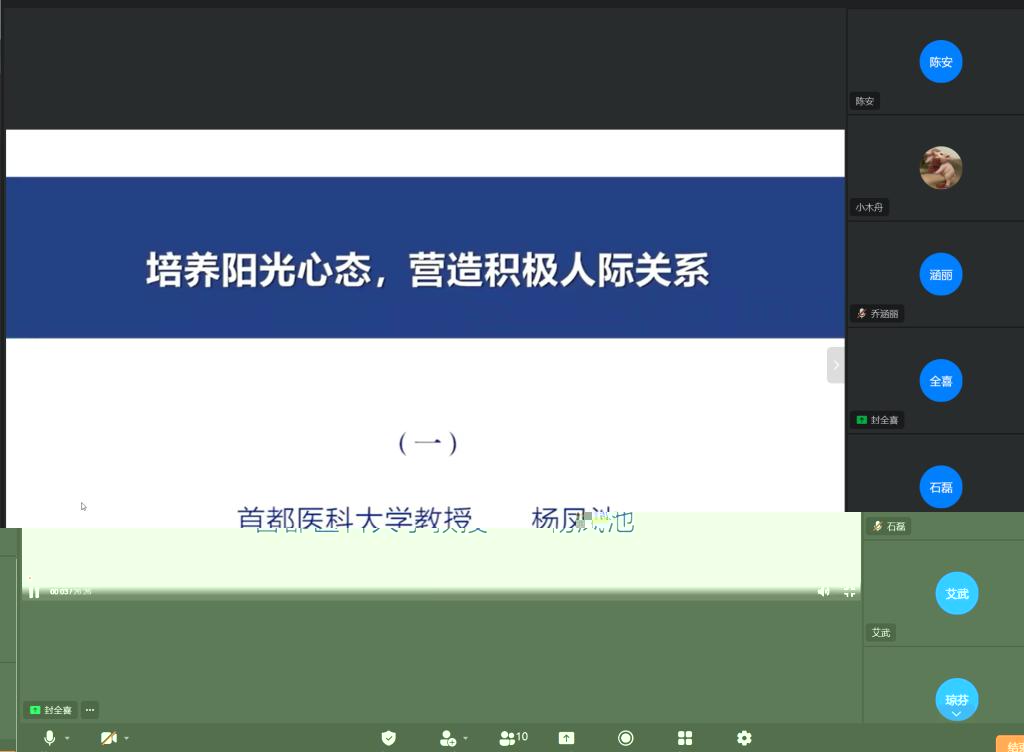Open camera options dropdown arrow
1024x752 pixels.
(127, 738)
